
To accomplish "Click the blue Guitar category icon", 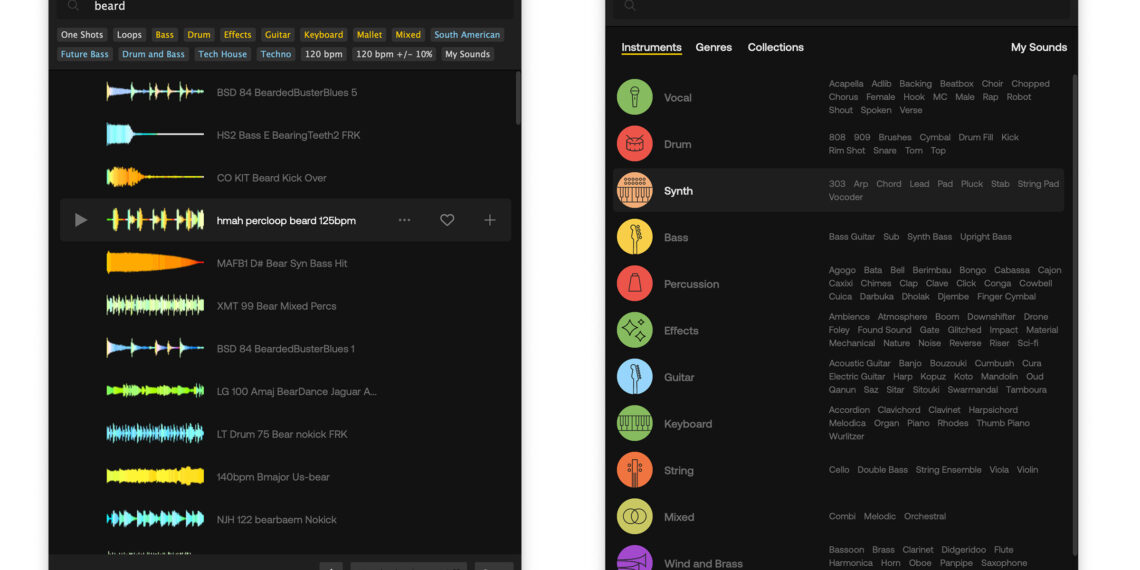I will pos(634,377).
